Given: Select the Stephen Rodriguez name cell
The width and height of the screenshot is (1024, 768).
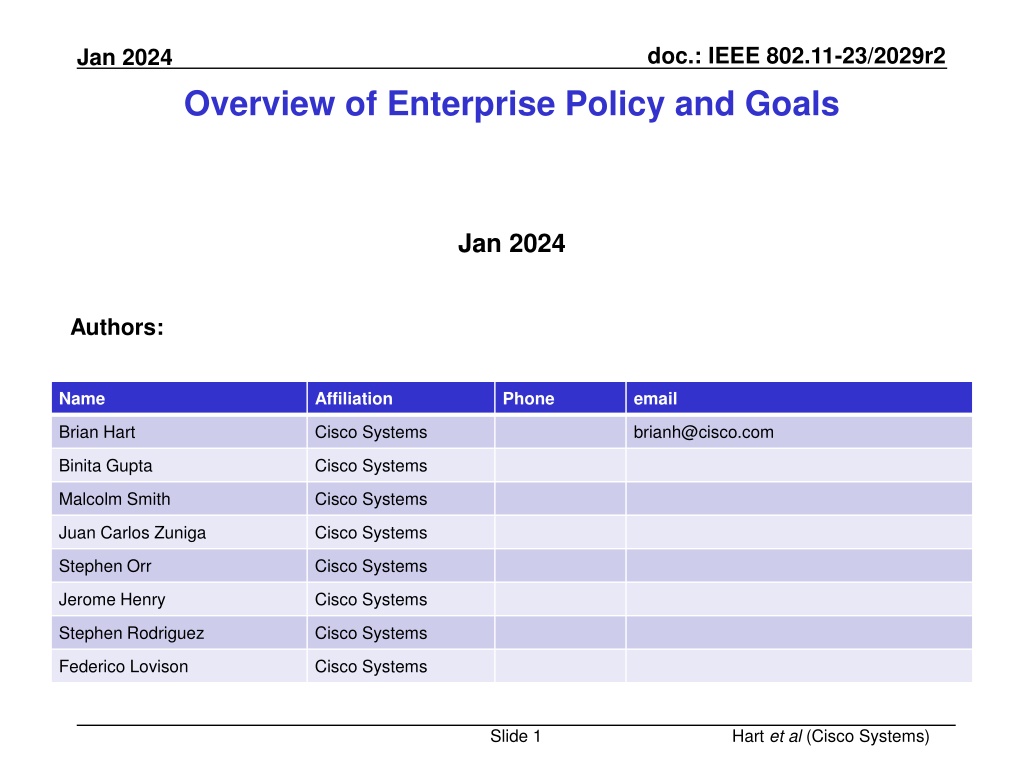Looking at the screenshot, I should coord(179,633).
